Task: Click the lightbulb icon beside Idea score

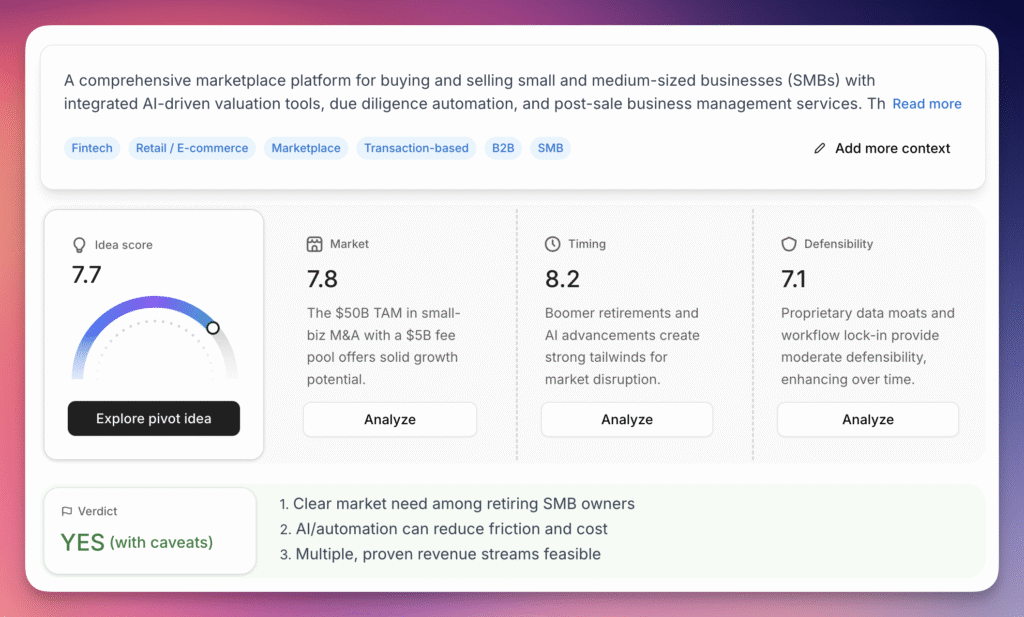Action: [x=79, y=245]
